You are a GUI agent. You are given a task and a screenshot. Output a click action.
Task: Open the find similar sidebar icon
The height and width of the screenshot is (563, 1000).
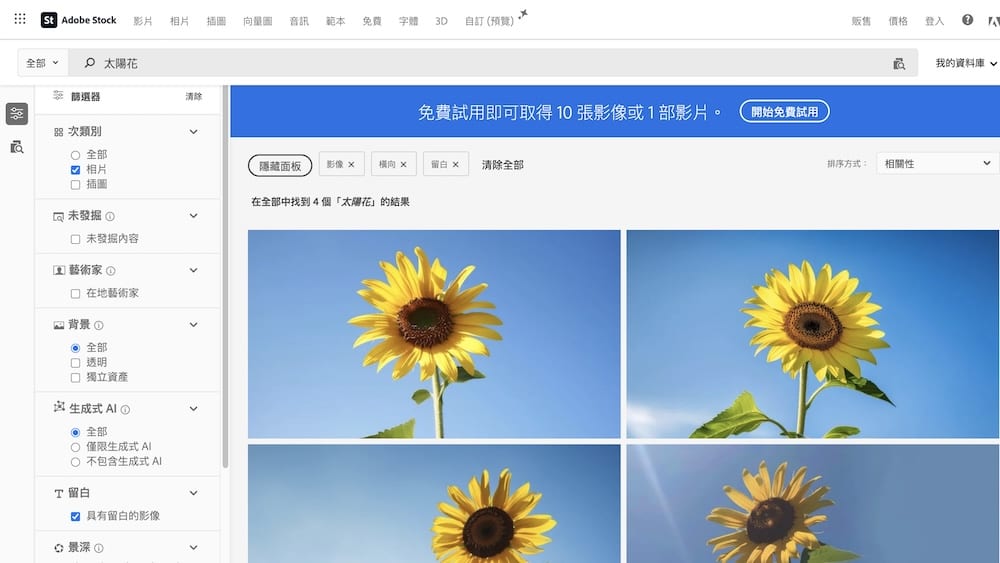coord(17,147)
